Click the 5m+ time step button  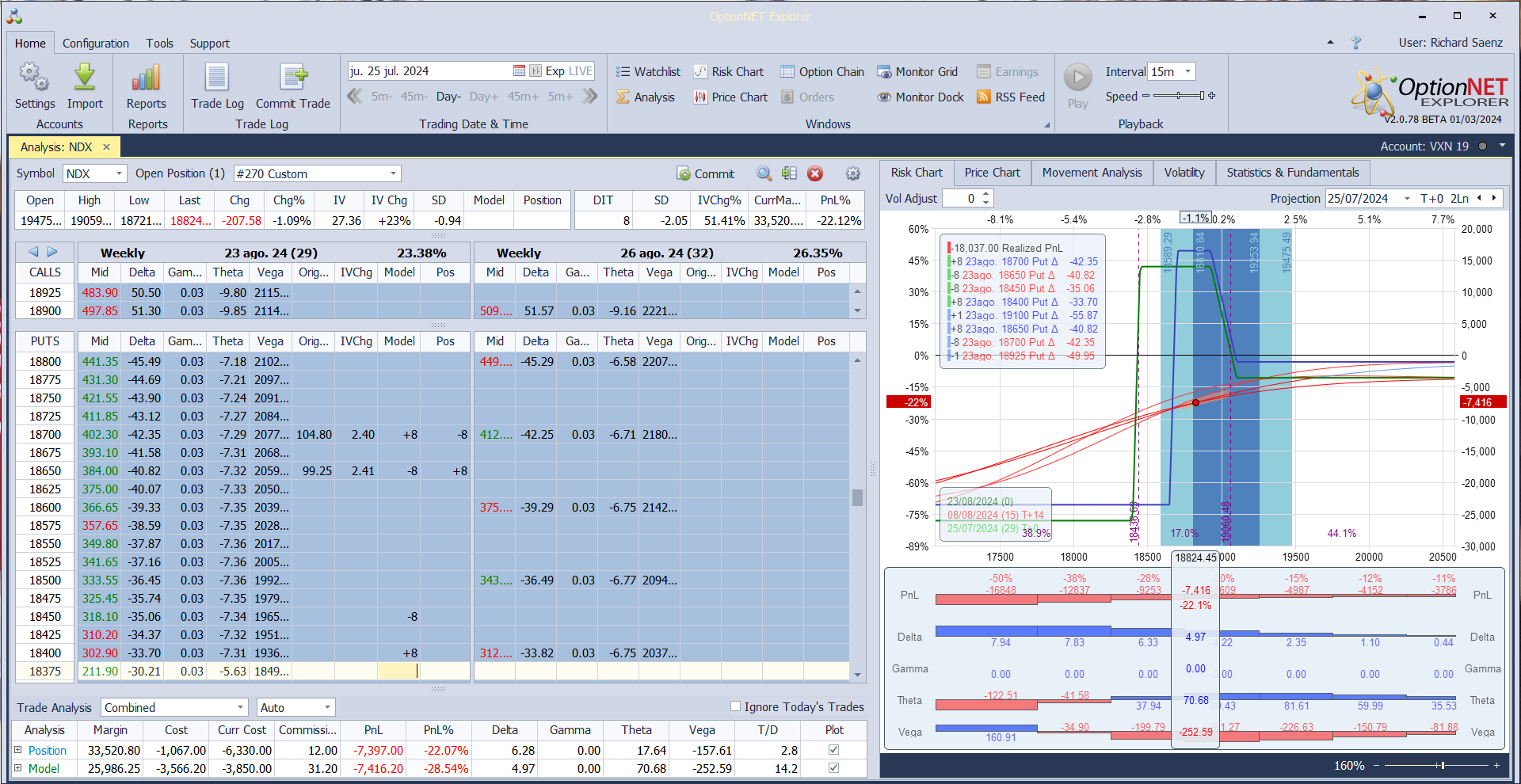pos(560,97)
